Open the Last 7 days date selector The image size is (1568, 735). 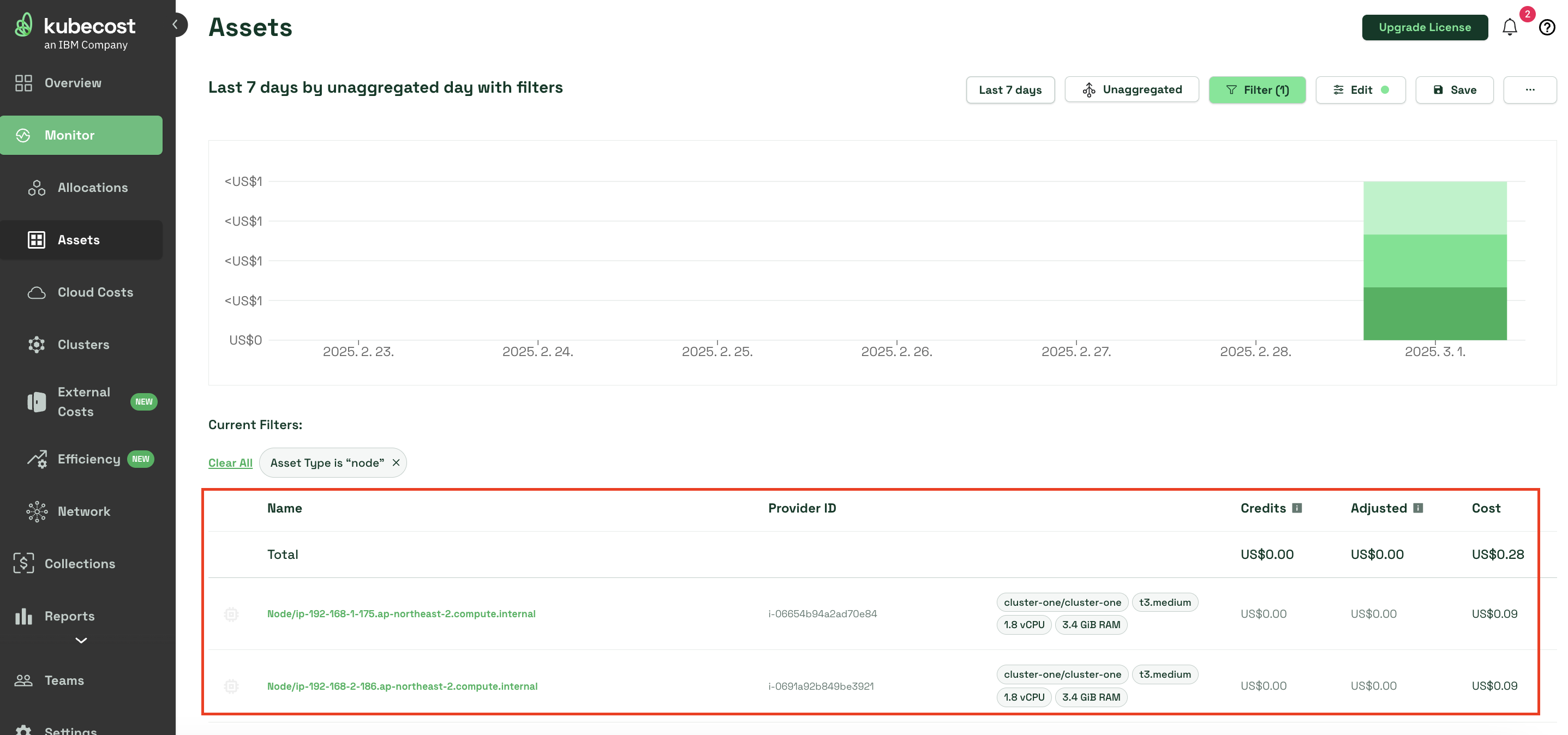[1010, 90]
